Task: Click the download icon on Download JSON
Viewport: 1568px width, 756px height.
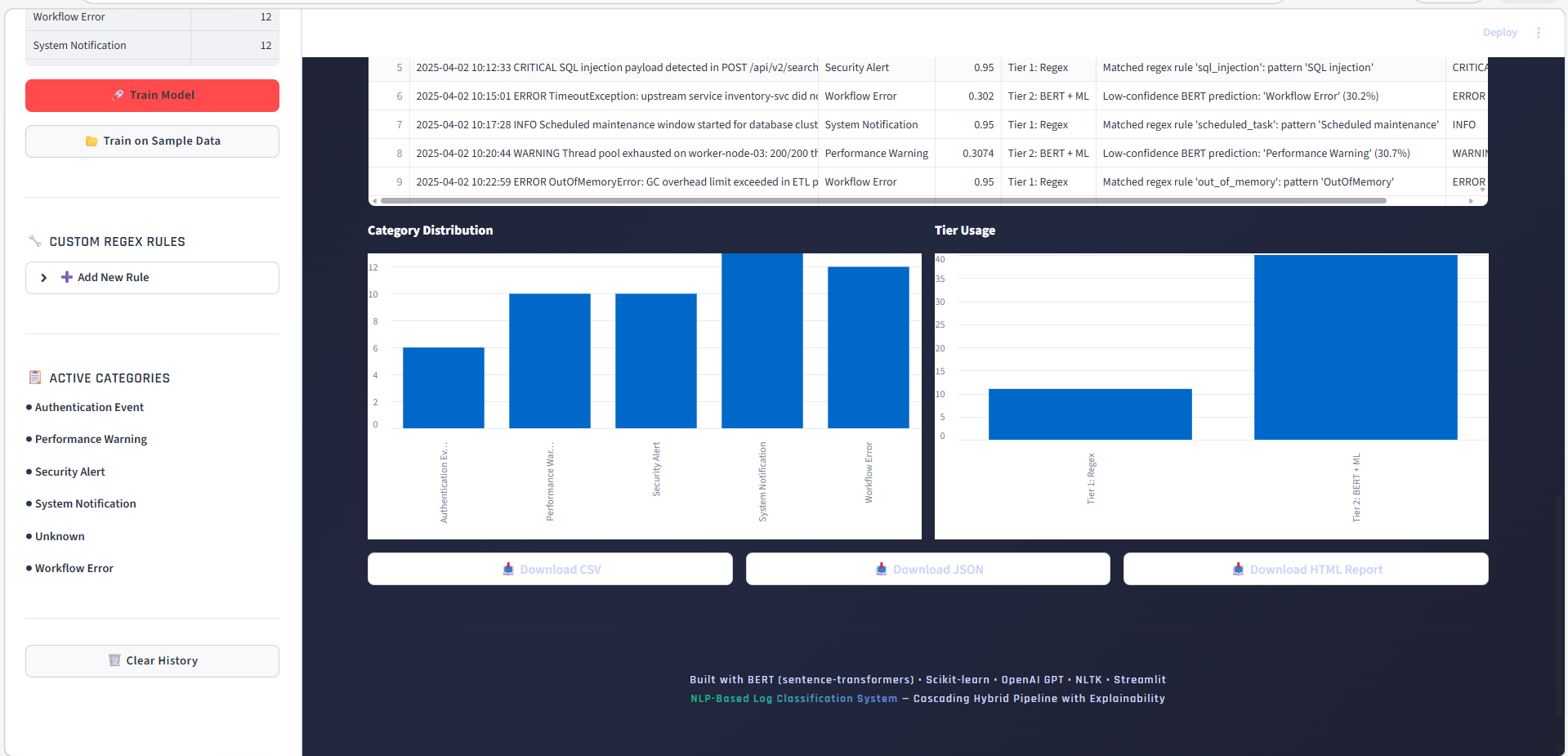Action: (x=880, y=569)
